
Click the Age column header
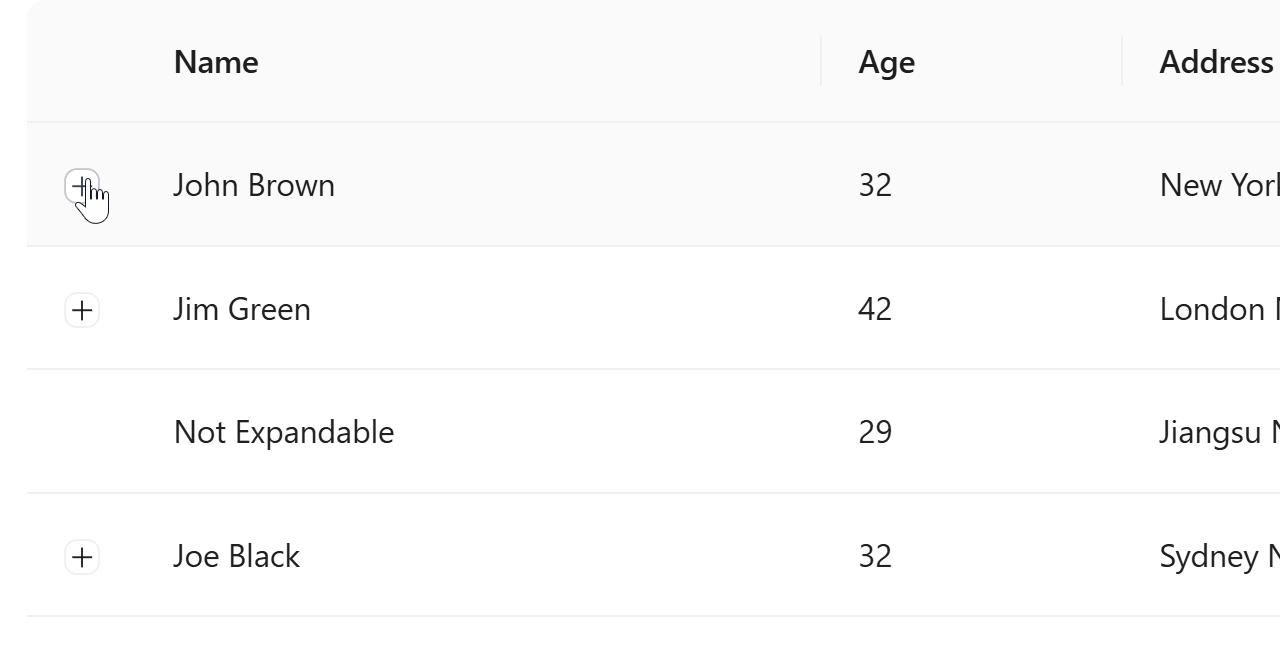click(x=886, y=62)
